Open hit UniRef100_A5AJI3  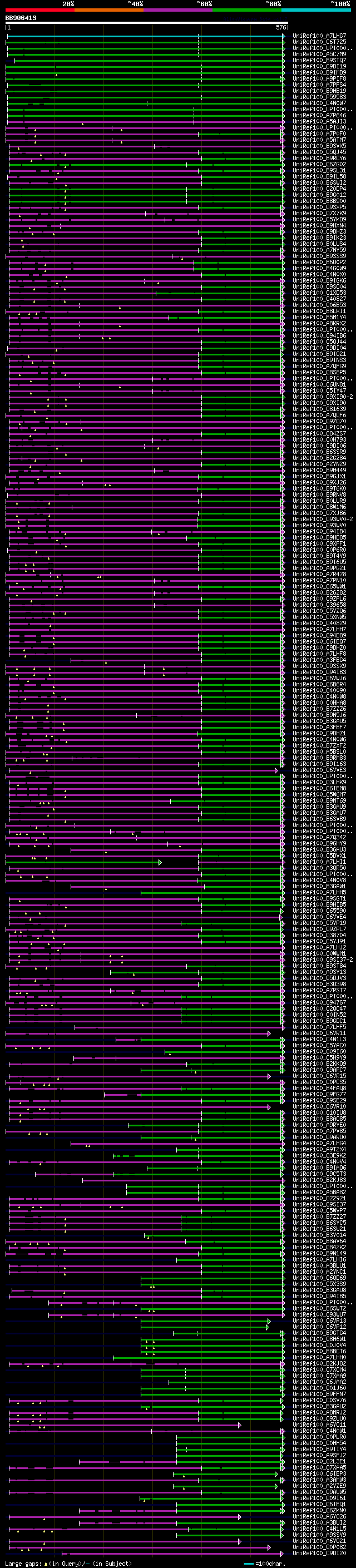click(x=319, y=121)
